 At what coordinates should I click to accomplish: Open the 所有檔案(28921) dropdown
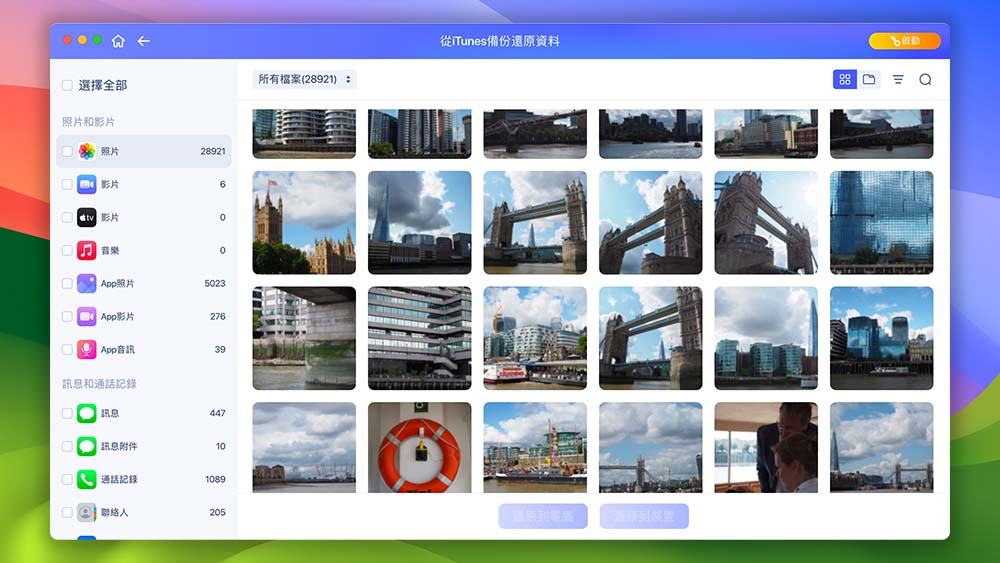[304, 79]
